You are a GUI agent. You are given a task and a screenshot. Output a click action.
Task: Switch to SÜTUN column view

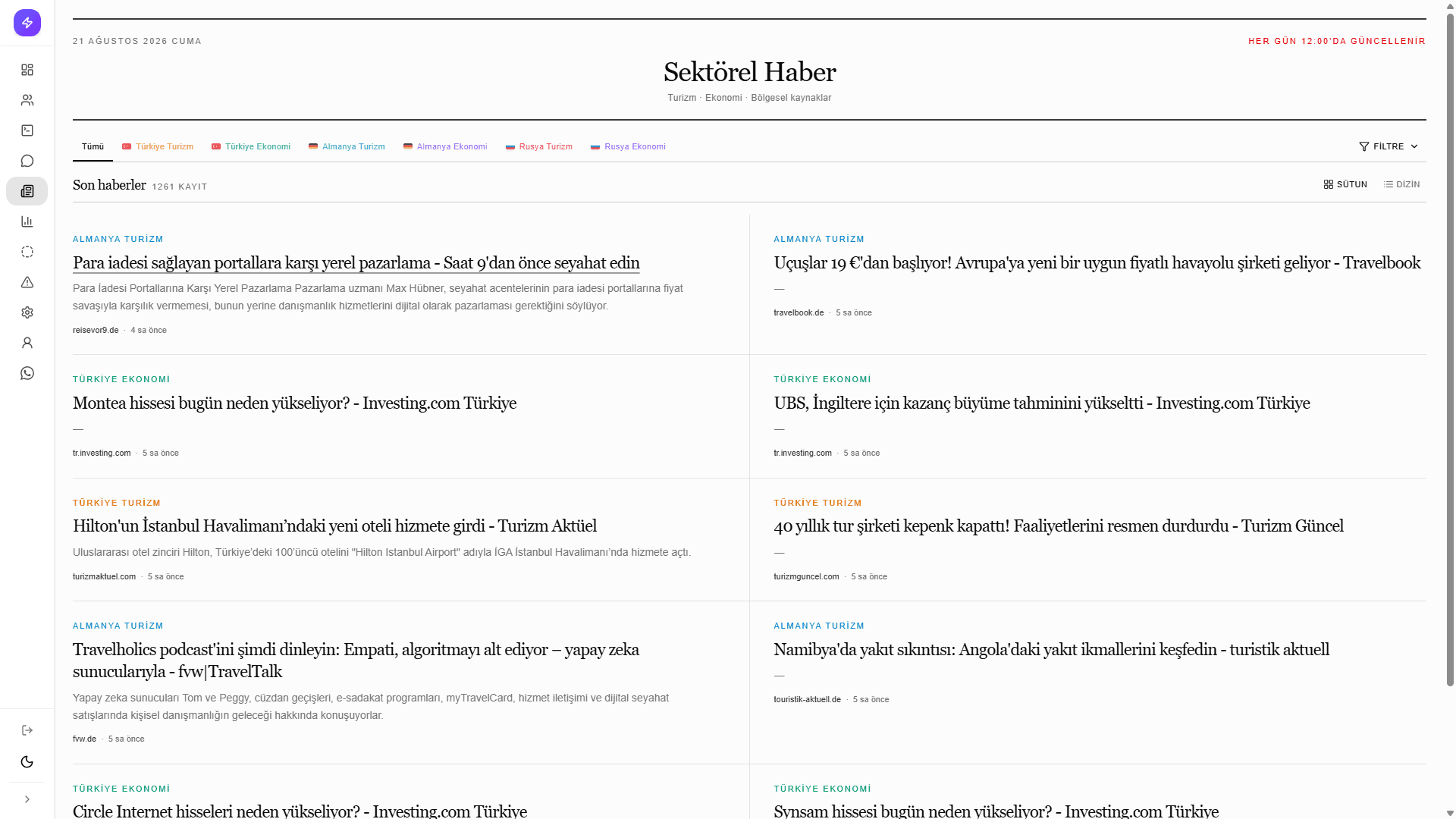(1345, 184)
